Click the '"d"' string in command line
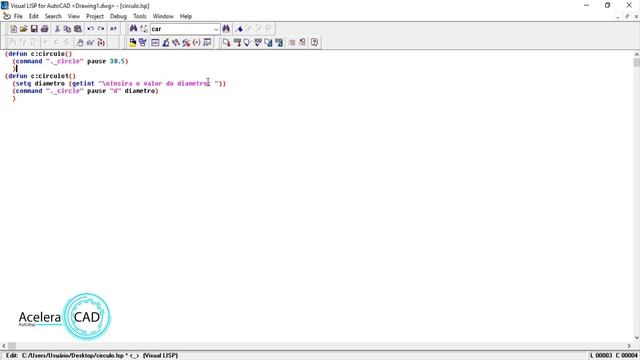Screen dimensions: 640x360 coord(115,91)
